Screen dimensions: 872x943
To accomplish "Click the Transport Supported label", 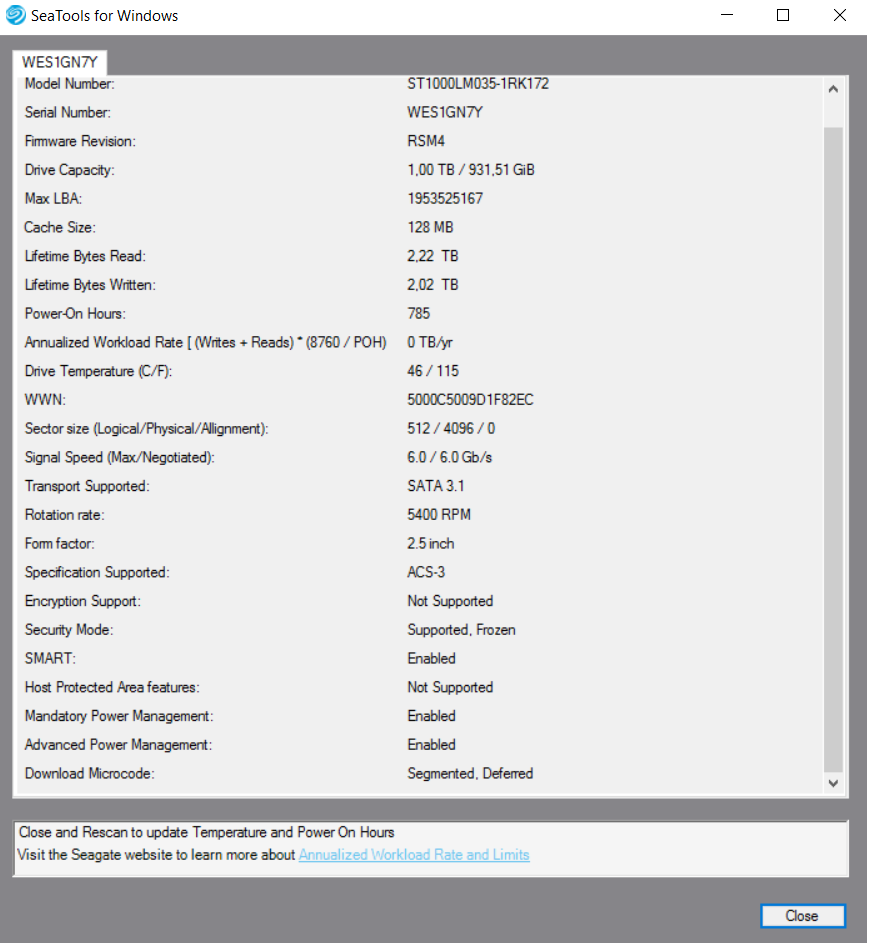I will point(87,486).
